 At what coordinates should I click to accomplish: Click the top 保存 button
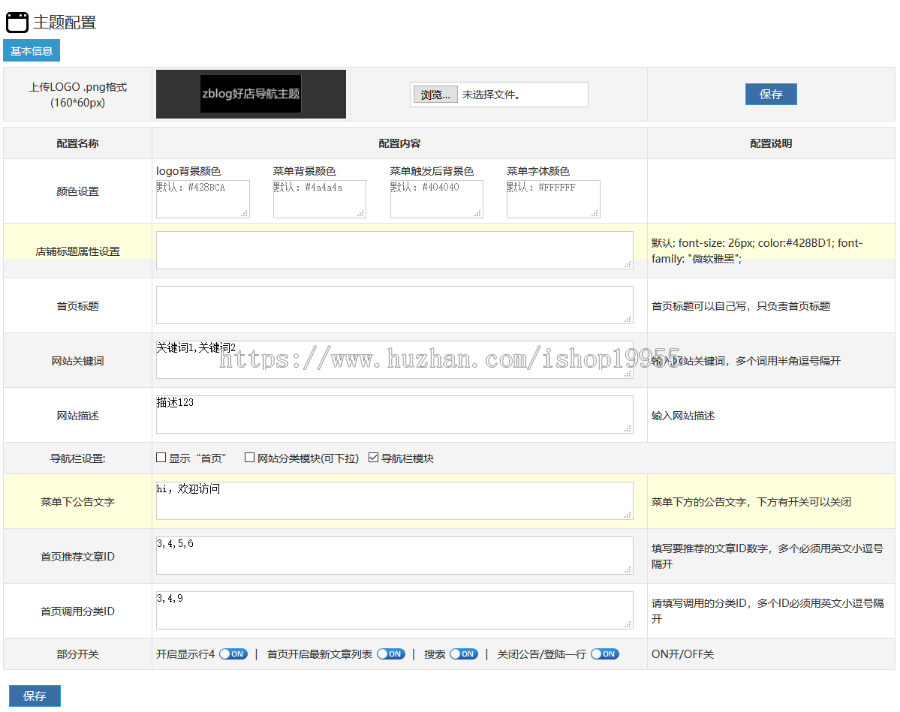770,93
